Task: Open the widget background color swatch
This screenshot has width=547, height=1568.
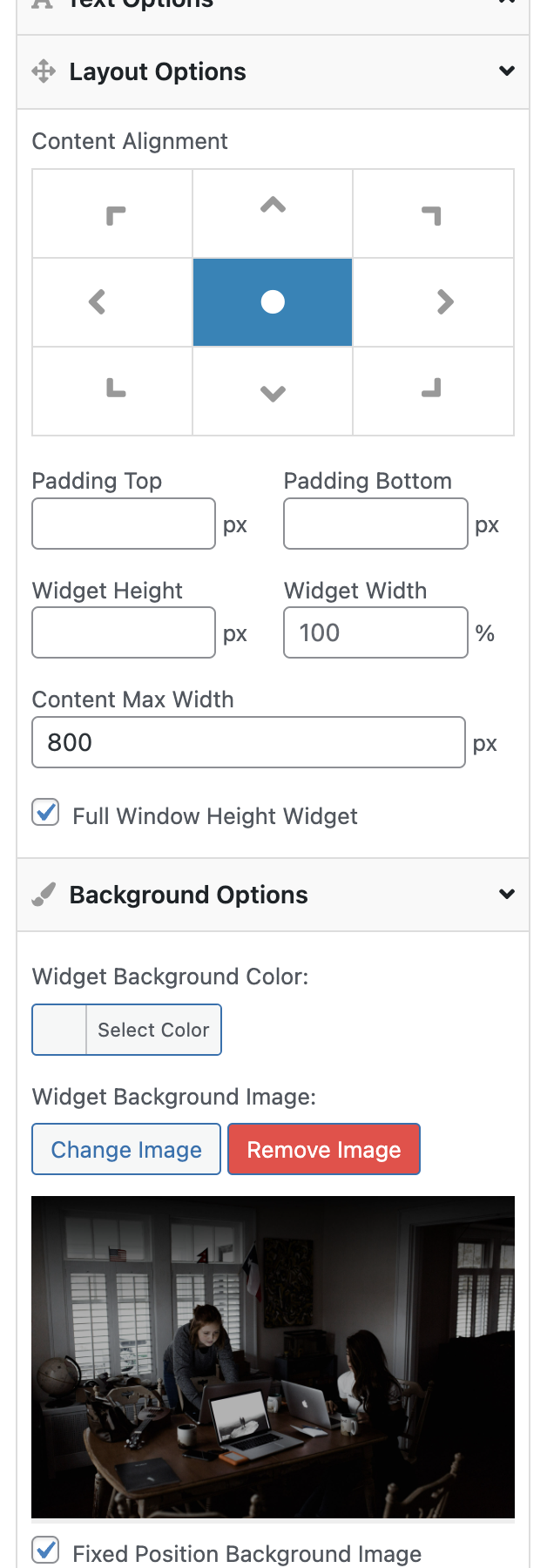Action: pyautogui.click(x=59, y=1030)
